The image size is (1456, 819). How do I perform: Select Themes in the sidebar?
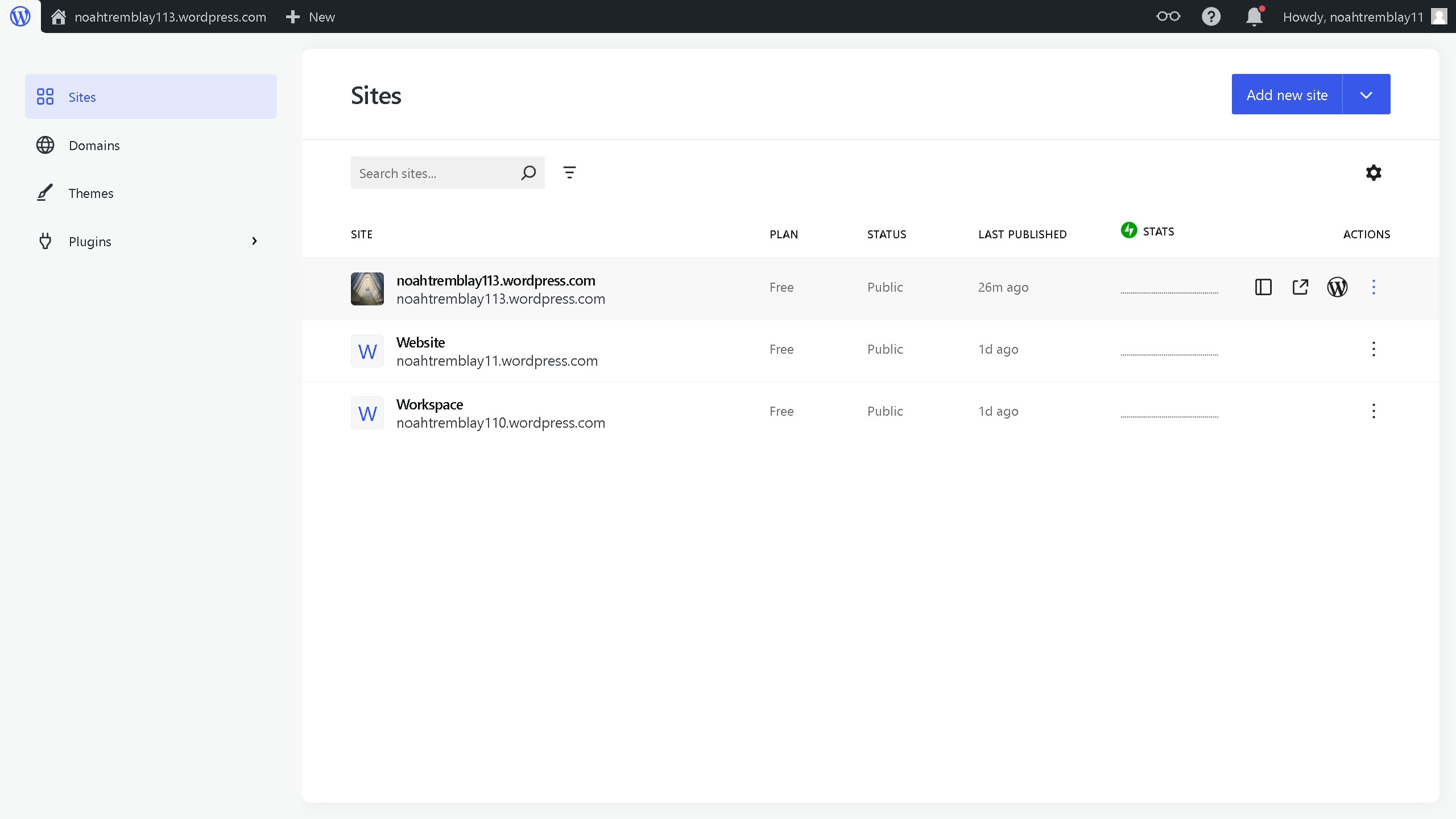point(91,193)
